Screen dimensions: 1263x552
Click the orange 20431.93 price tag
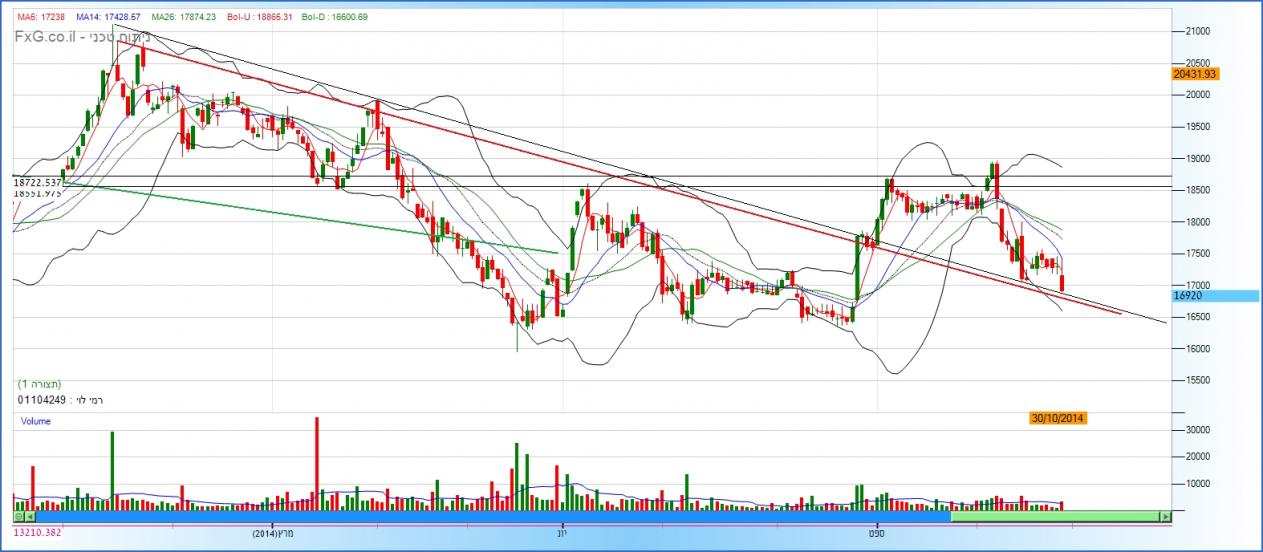point(1194,74)
